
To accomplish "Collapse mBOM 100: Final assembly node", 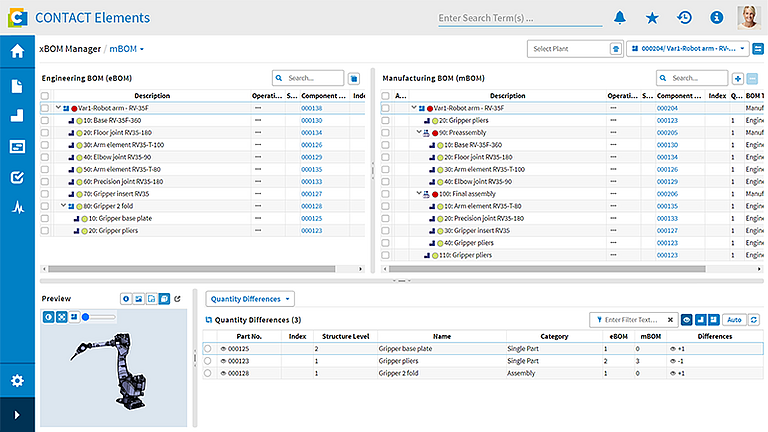I will click(x=419, y=193).
